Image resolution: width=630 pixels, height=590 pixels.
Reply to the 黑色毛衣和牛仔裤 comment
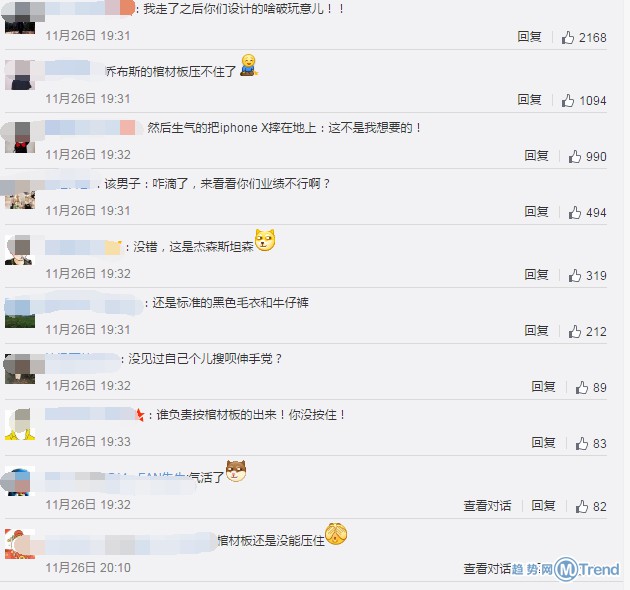tap(536, 331)
